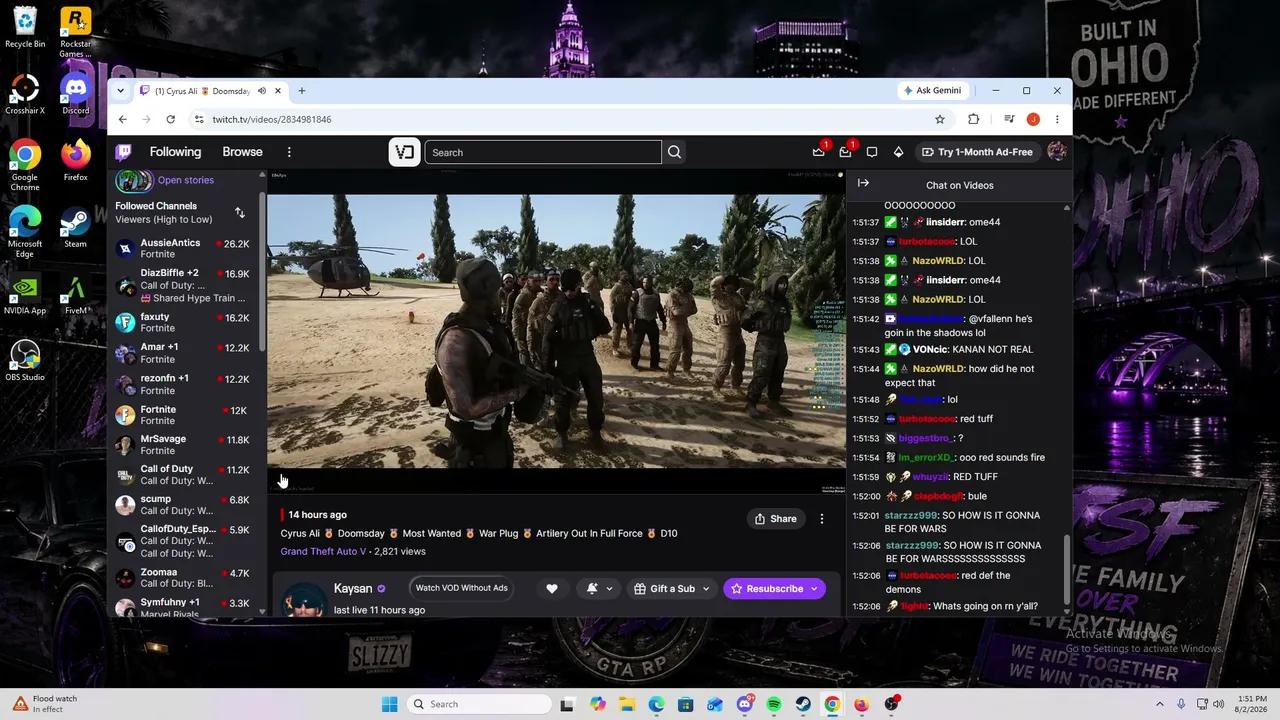Open File Explorer from the taskbar
1280x720 pixels.
(627, 704)
